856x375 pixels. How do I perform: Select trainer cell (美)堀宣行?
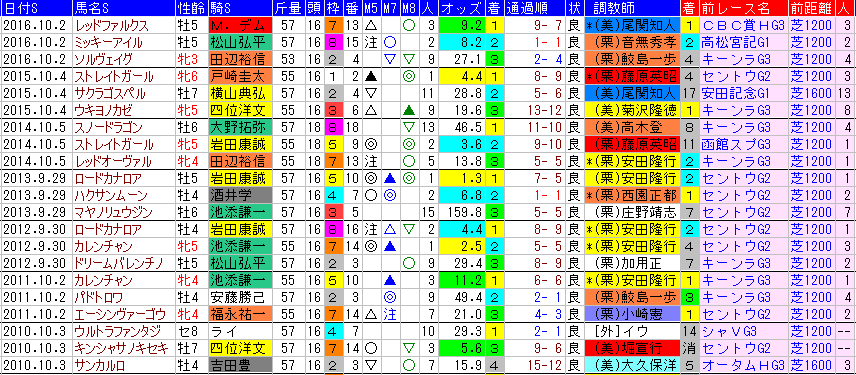pyautogui.click(x=631, y=349)
